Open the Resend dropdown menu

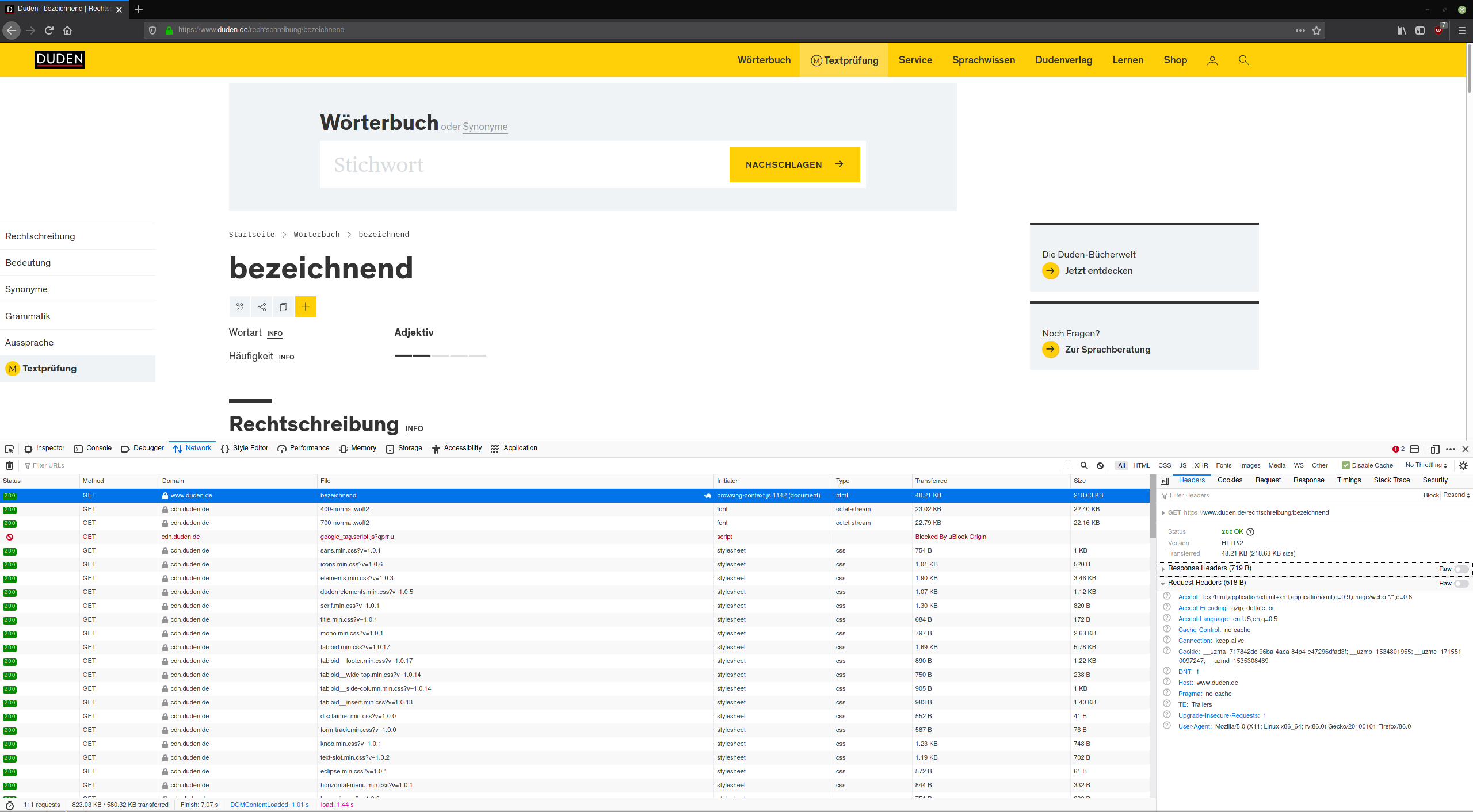[x=1456, y=495]
